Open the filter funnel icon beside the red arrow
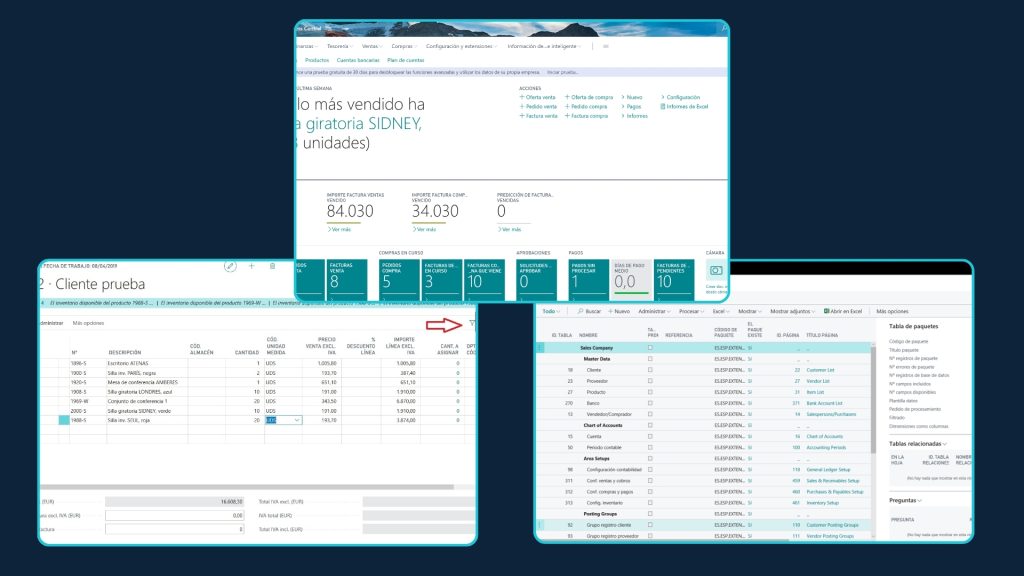Screen dimensions: 1024x576 coord(471,323)
